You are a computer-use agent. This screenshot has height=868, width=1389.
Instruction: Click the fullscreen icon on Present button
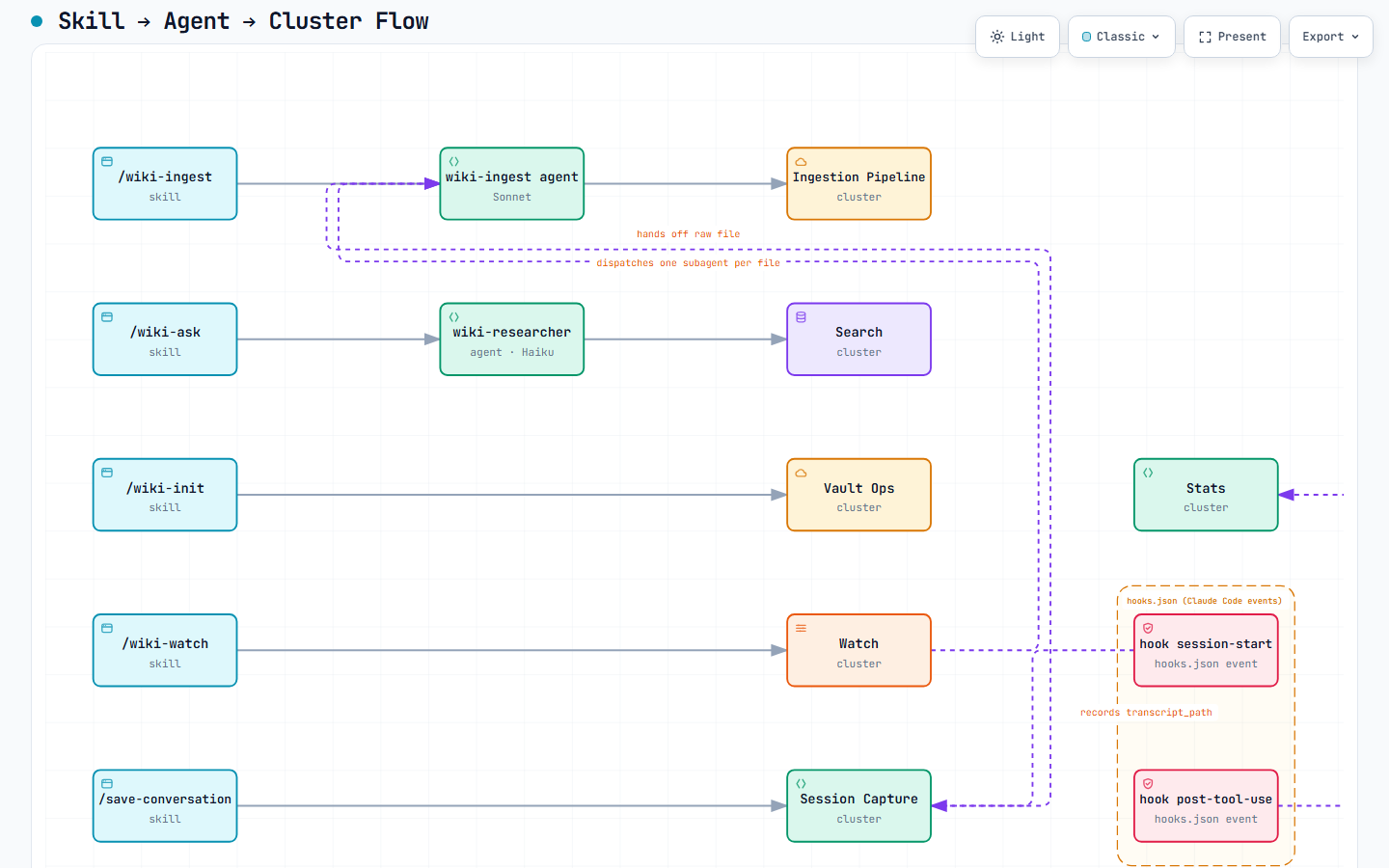click(1205, 37)
